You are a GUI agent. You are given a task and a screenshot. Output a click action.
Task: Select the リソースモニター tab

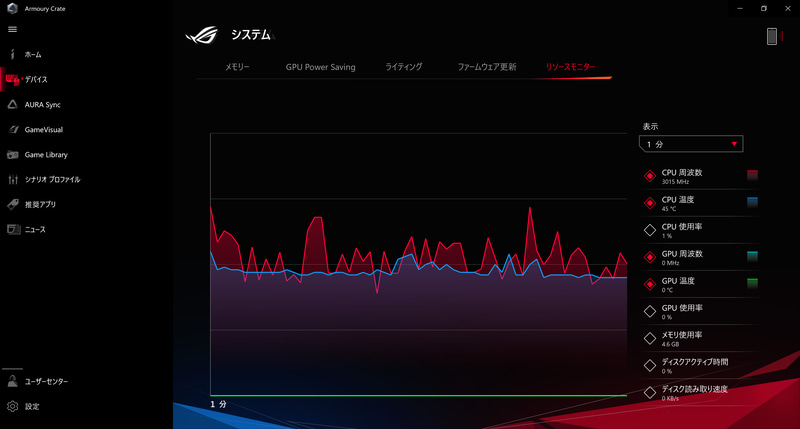click(570, 67)
